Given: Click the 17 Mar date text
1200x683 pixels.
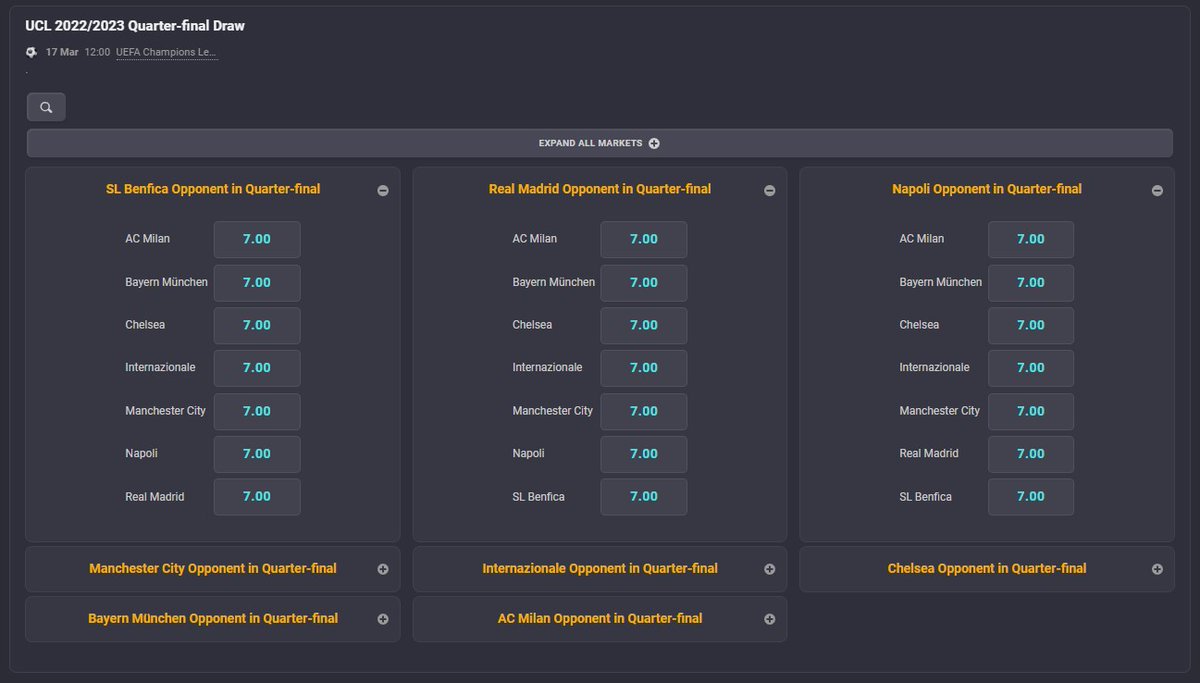Looking at the screenshot, I should [x=62, y=52].
